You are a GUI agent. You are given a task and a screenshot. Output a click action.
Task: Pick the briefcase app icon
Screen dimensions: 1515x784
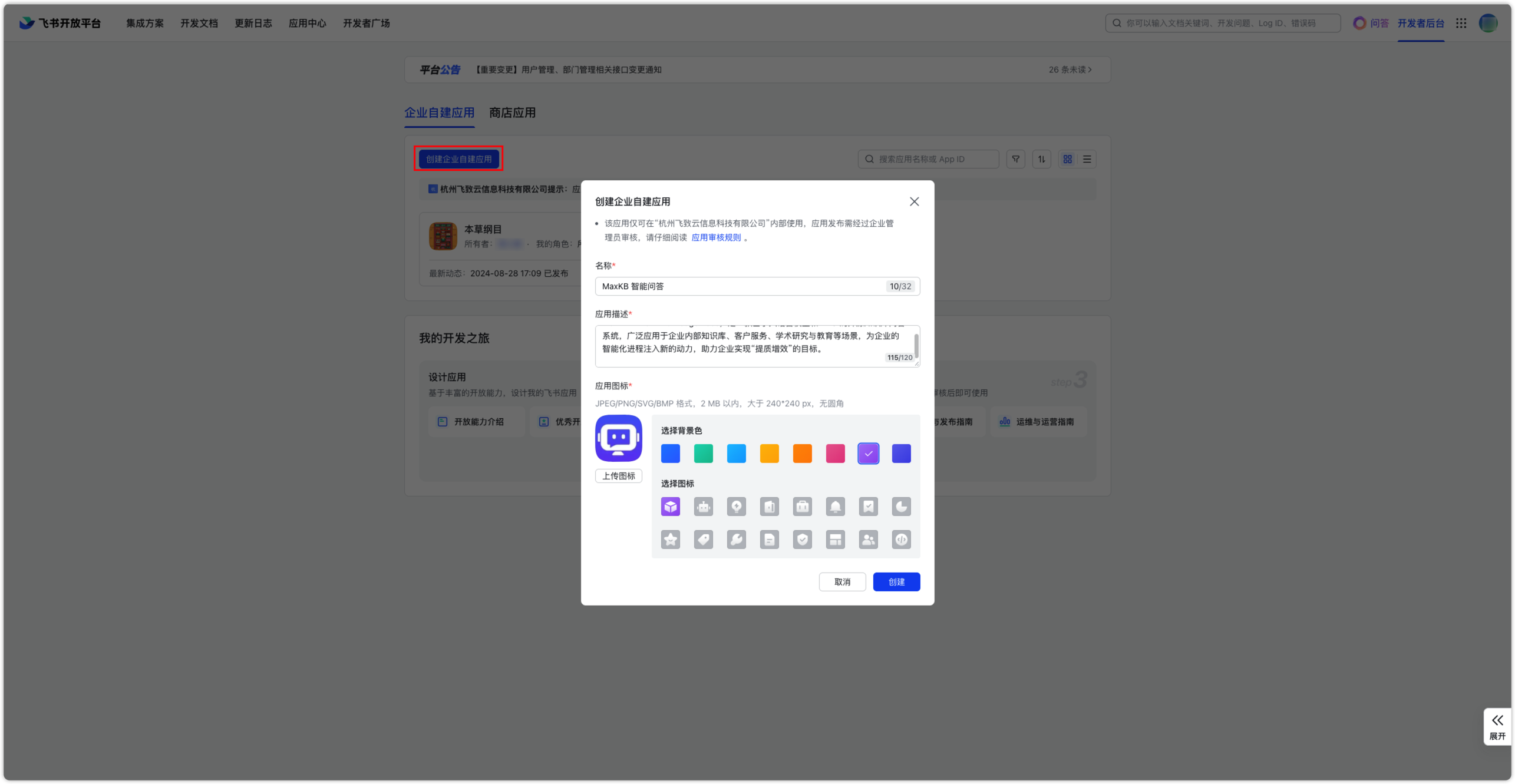coord(802,507)
